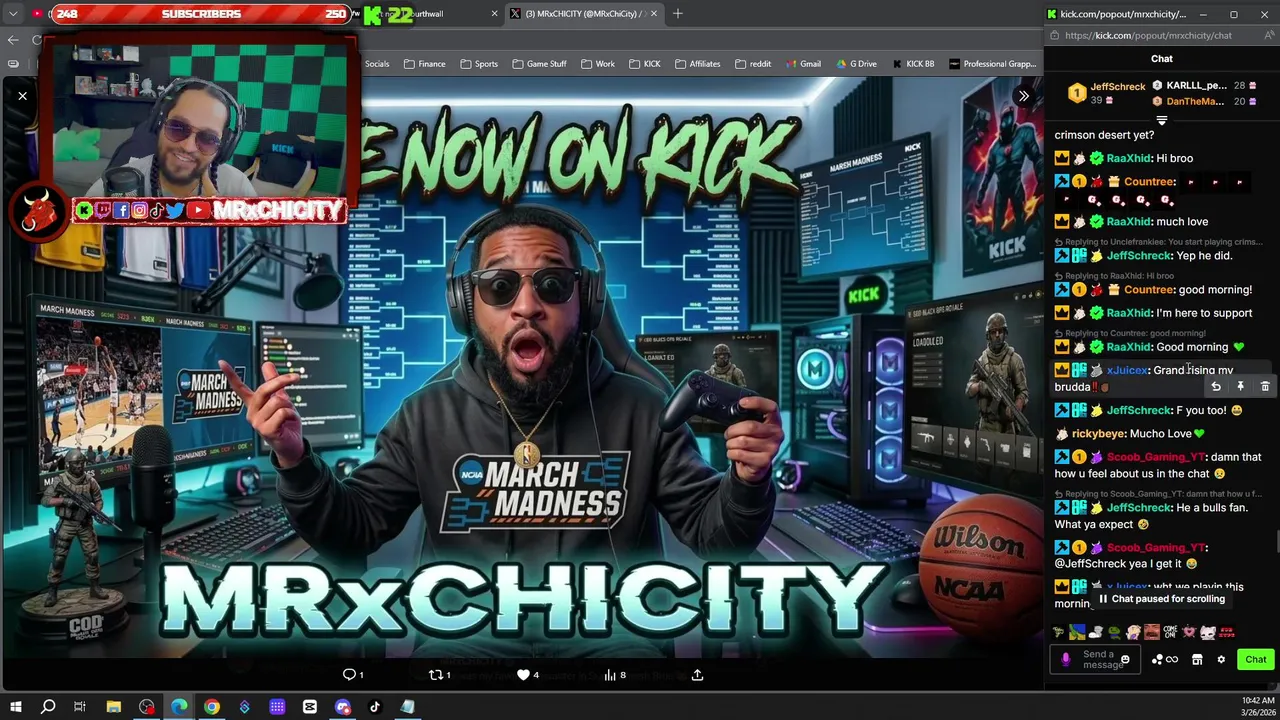Image resolution: width=1280 pixels, height=720 pixels.
Task: Click RaaXhid username on 'Hi broo'
Action: (x=1128, y=158)
